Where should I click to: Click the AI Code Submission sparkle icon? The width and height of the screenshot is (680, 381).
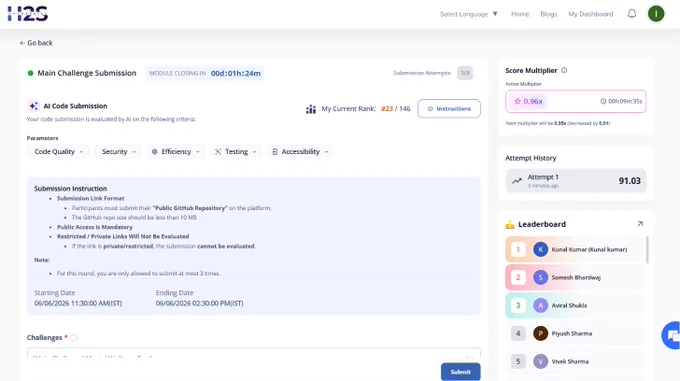click(33, 106)
